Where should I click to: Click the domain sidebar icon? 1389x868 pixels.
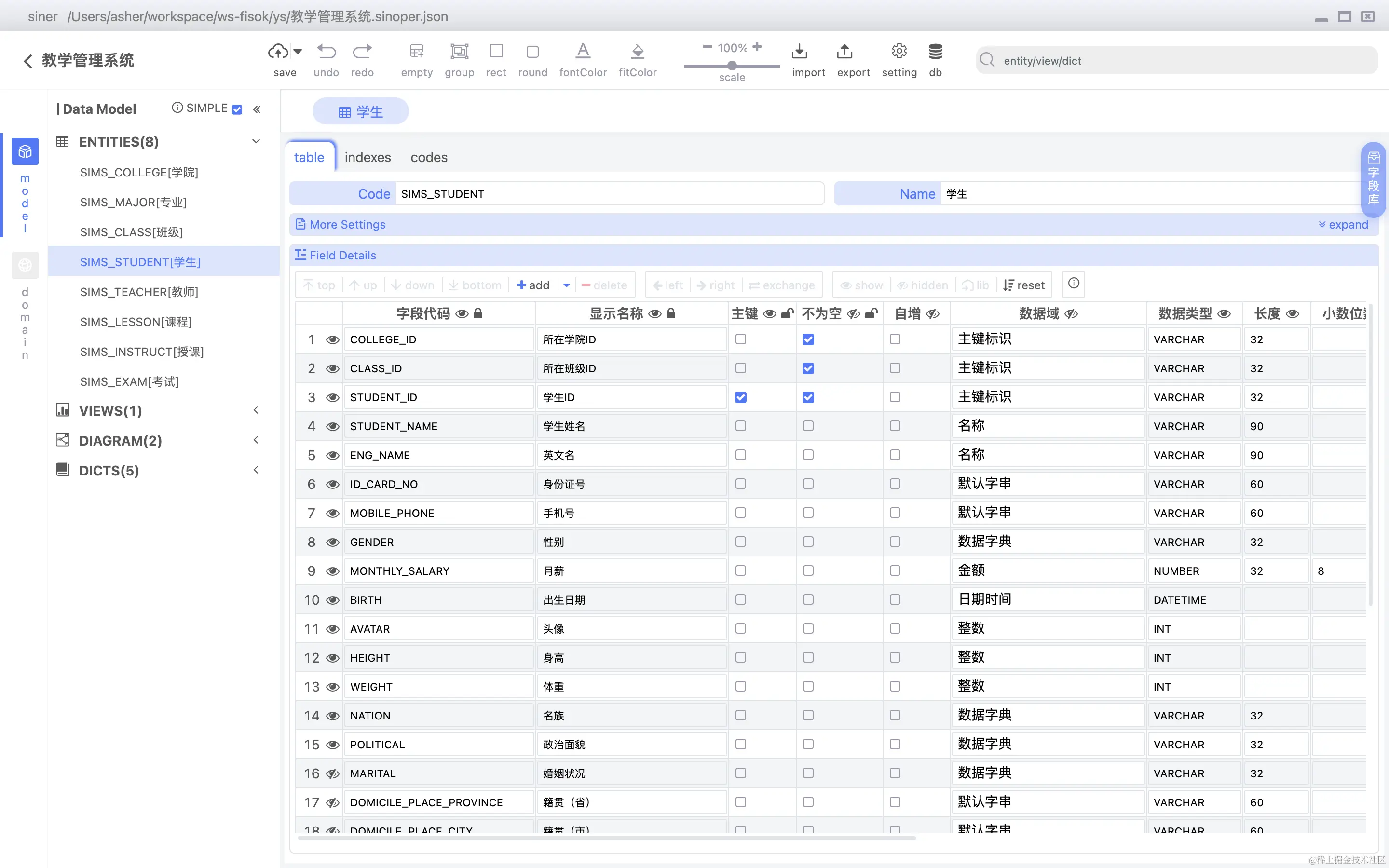25,265
